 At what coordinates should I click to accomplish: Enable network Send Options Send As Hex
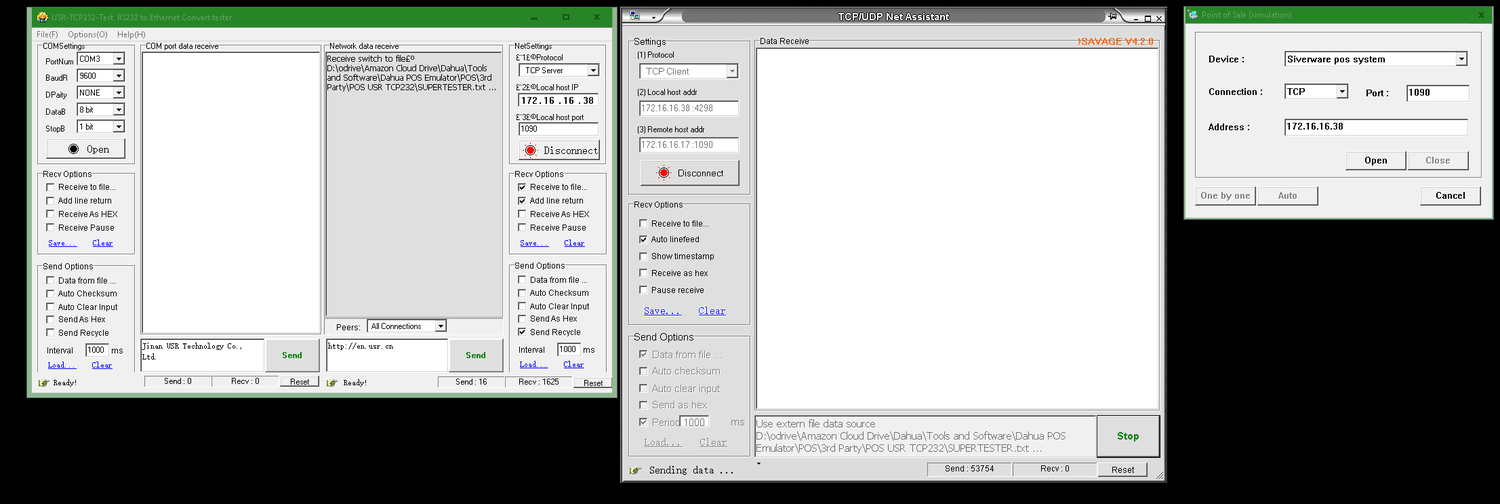click(522, 319)
